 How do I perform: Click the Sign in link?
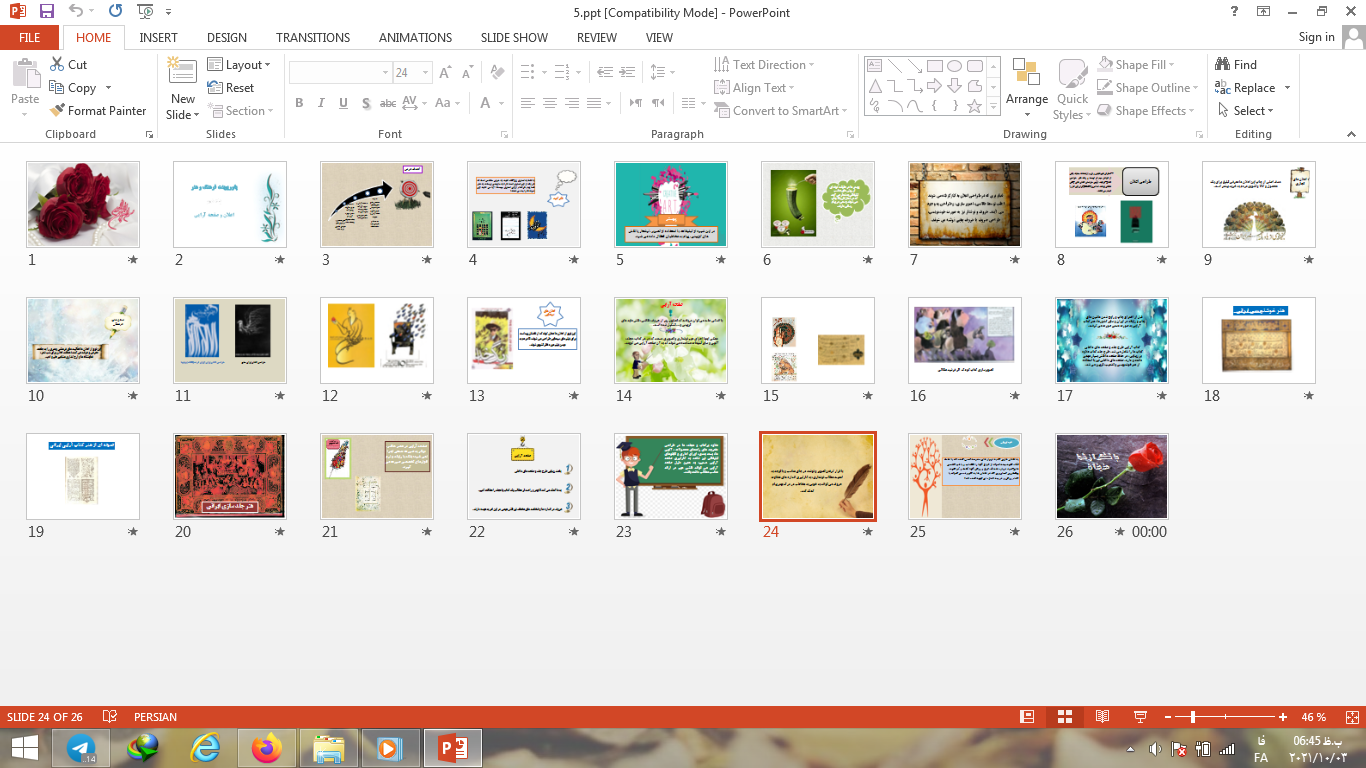(x=1316, y=37)
